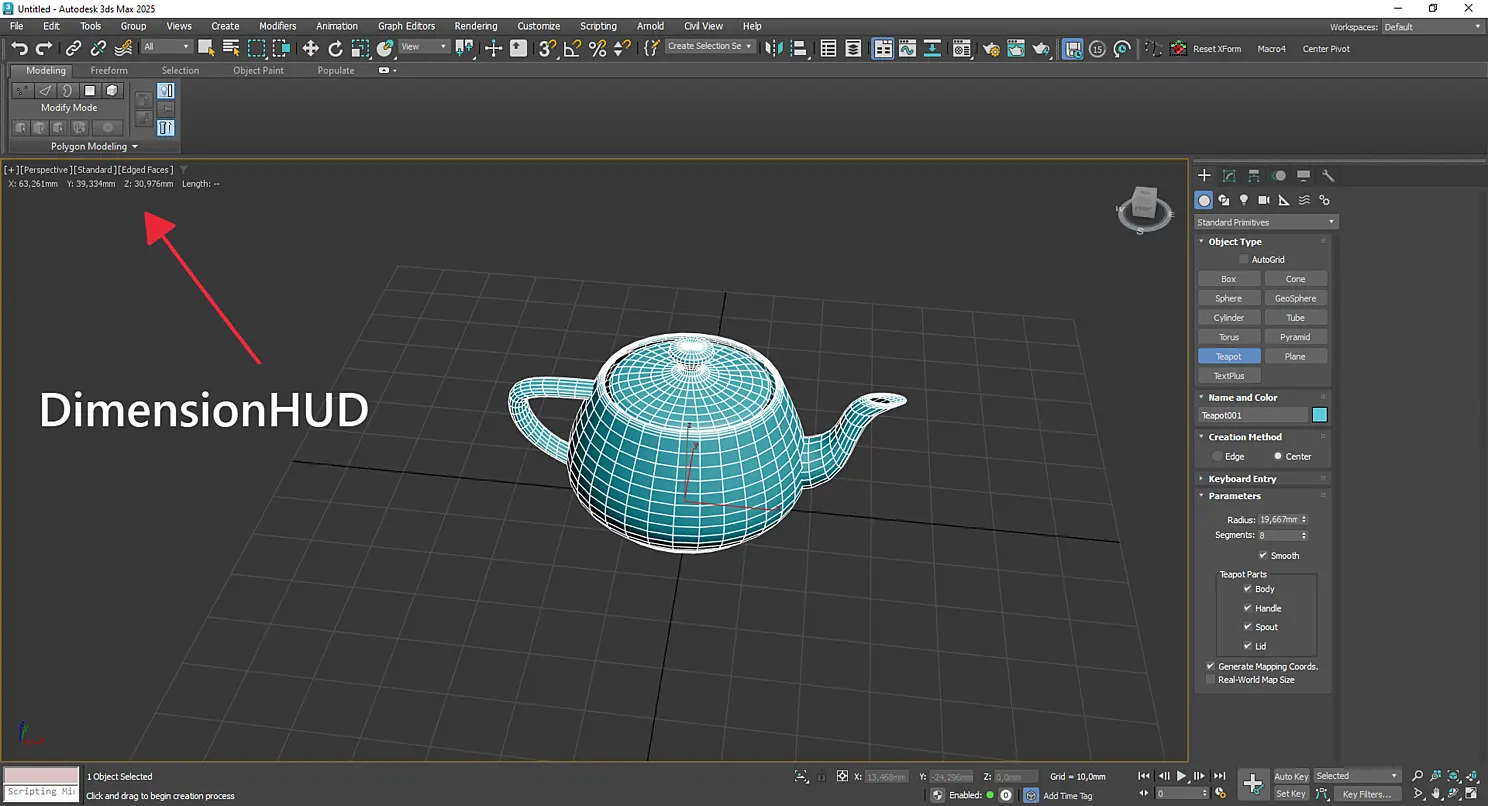Open the Rendering menu
This screenshot has height=806, width=1488.
pos(476,26)
